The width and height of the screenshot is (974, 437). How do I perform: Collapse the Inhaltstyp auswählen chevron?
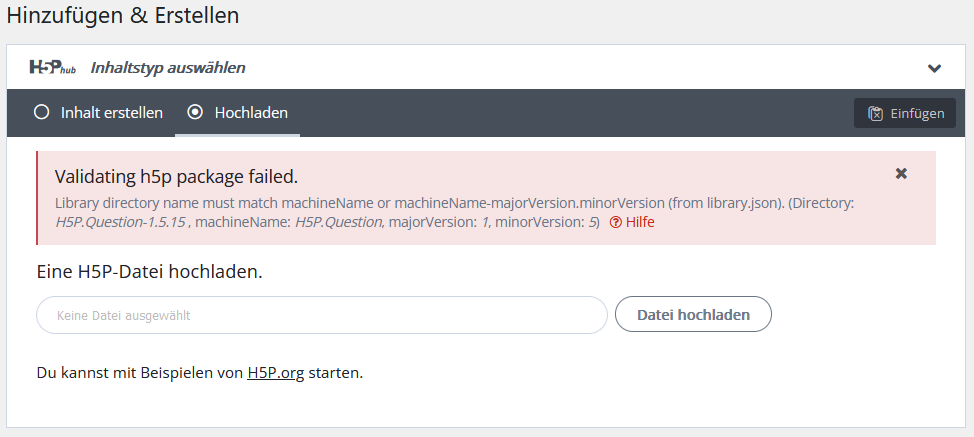pyautogui.click(x=934, y=68)
